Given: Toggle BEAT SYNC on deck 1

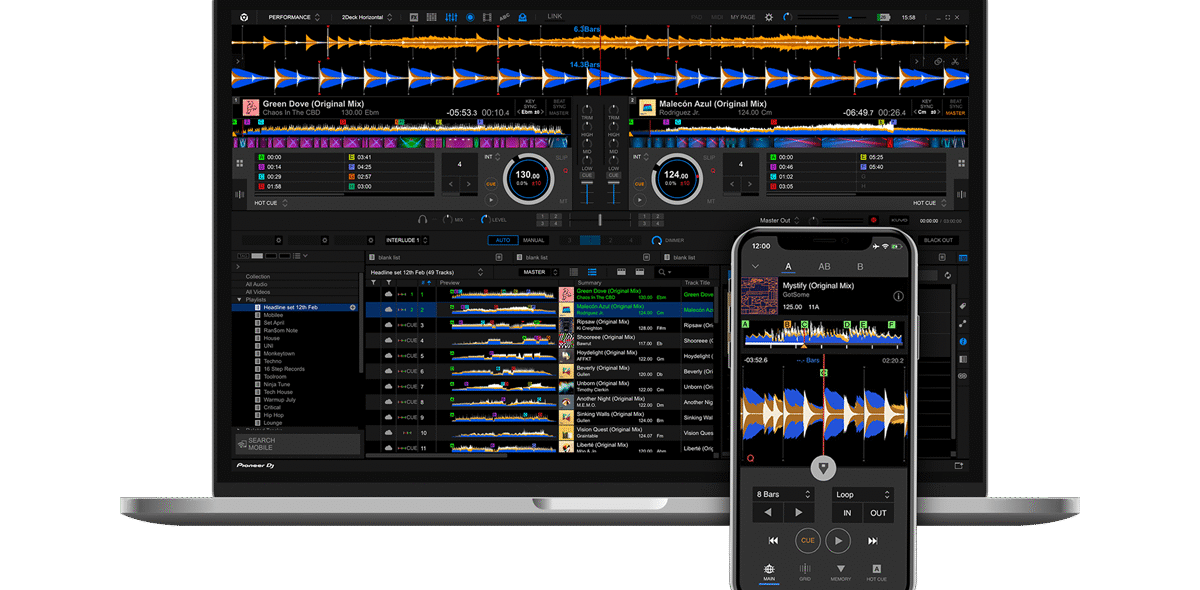Looking at the screenshot, I should [x=559, y=105].
